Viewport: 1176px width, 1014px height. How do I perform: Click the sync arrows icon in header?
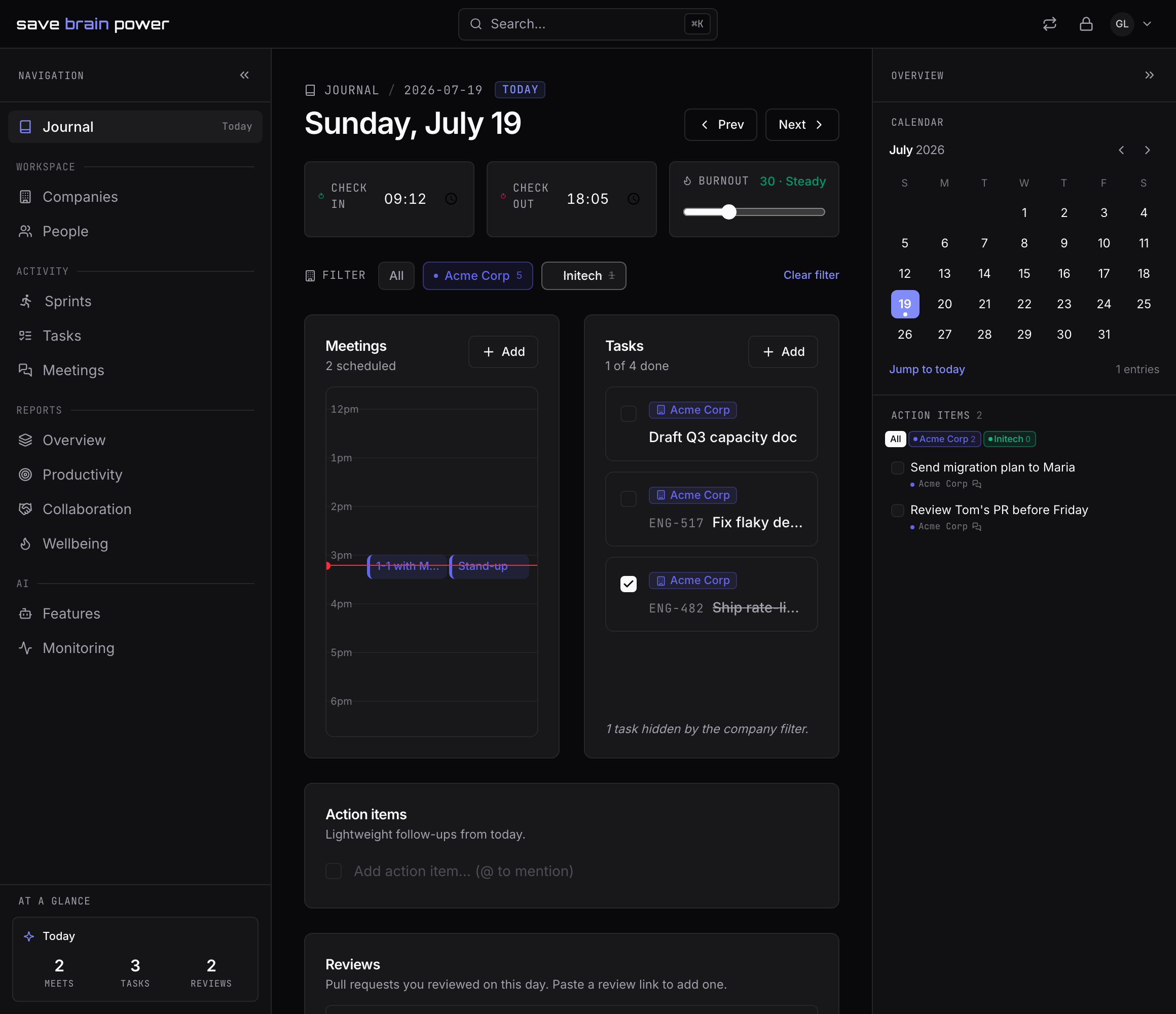click(1049, 24)
